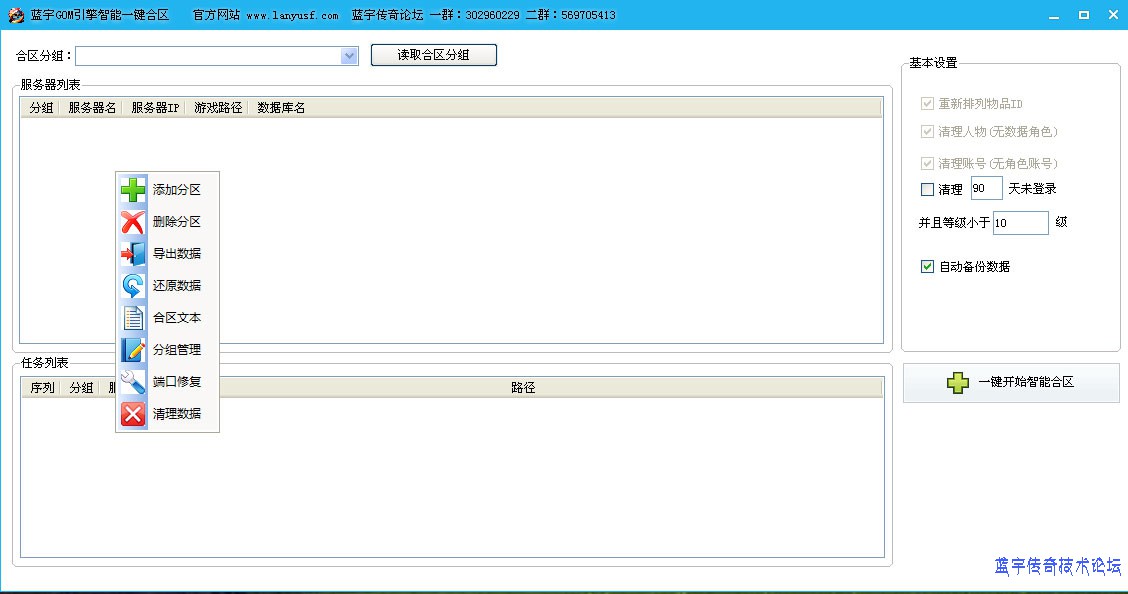Select 合区文本 from the context menu
The width and height of the screenshot is (1128, 594).
[177, 318]
